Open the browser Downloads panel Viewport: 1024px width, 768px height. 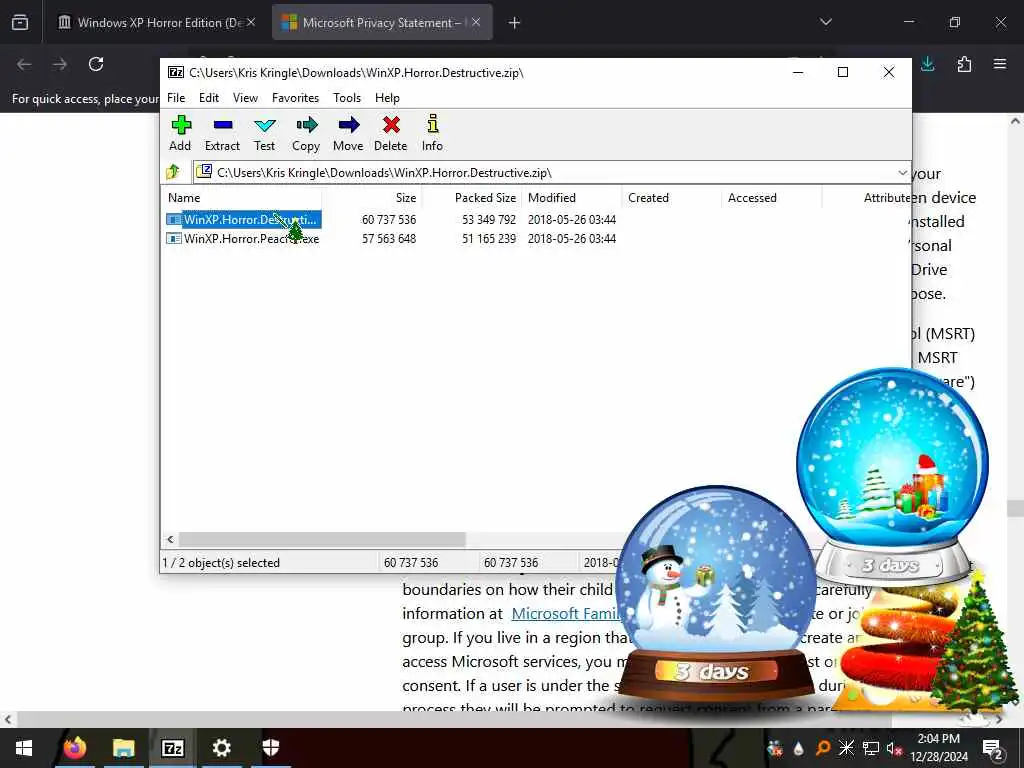pyautogui.click(x=927, y=64)
